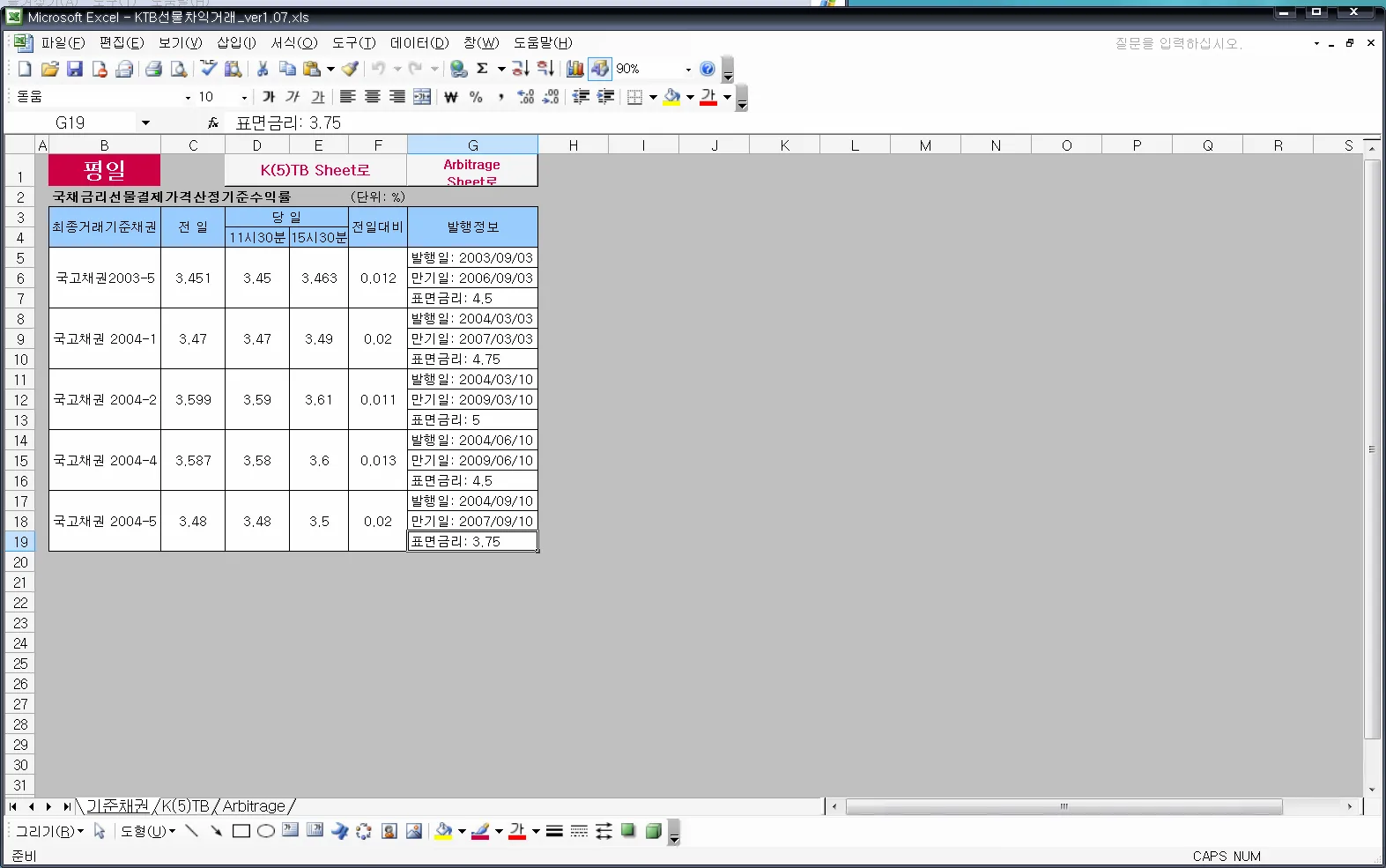Open the 서식(O) menu
The height and width of the screenshot is (868, 1386).
click(294, 42)
